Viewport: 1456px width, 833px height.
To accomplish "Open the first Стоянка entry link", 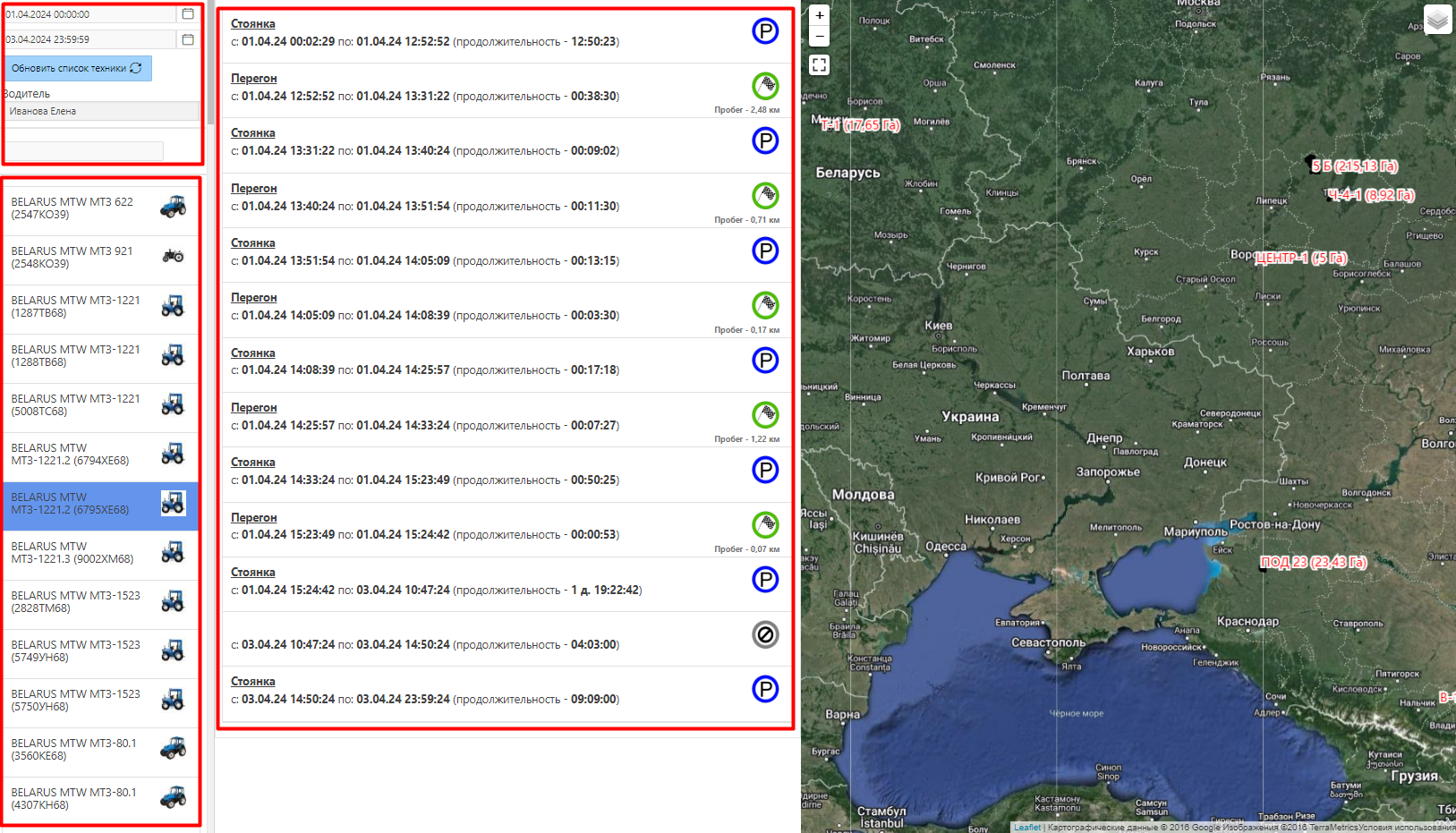I will [x=252, y=24].
